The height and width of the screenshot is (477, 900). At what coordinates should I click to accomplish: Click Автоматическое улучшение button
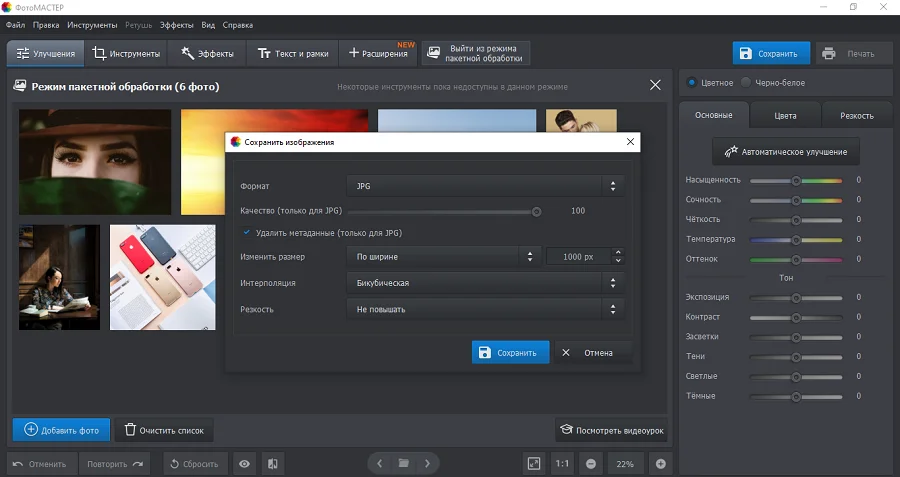coord(785,152)
